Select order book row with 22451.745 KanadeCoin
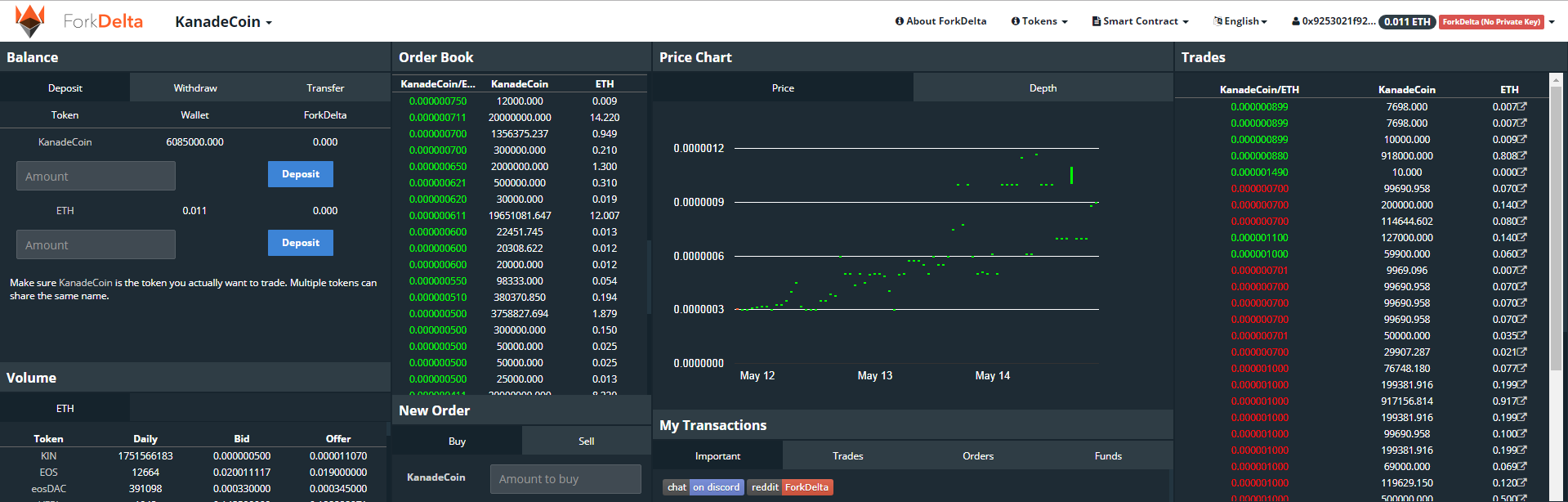Screen dimensions: 1568x502 [x=520, y=232]
